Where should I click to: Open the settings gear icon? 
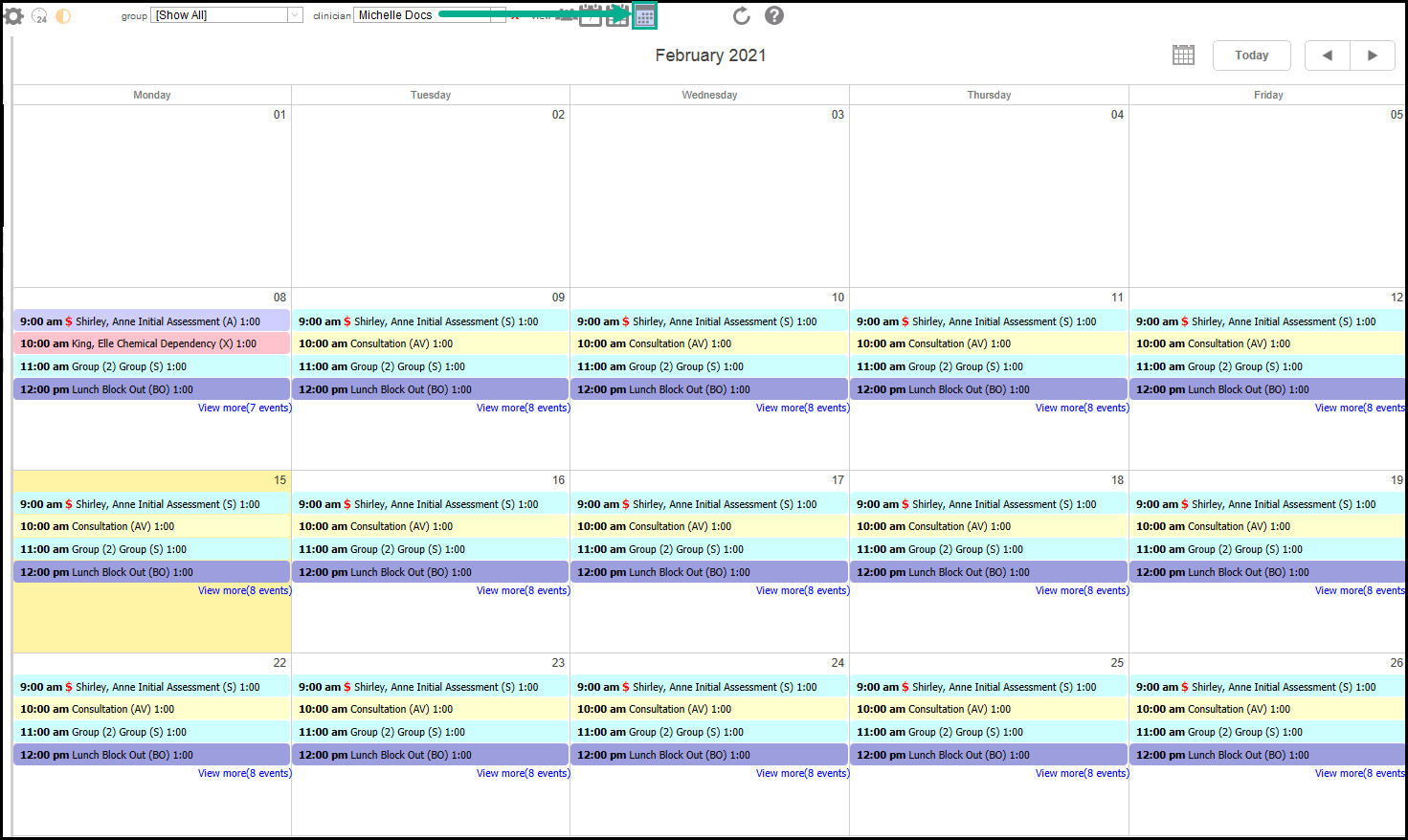pyautogui.click(x=14, y=15)
